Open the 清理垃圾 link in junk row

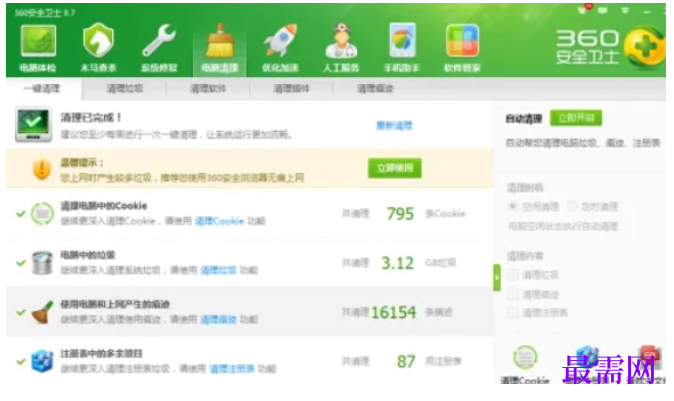click(218, 270)
